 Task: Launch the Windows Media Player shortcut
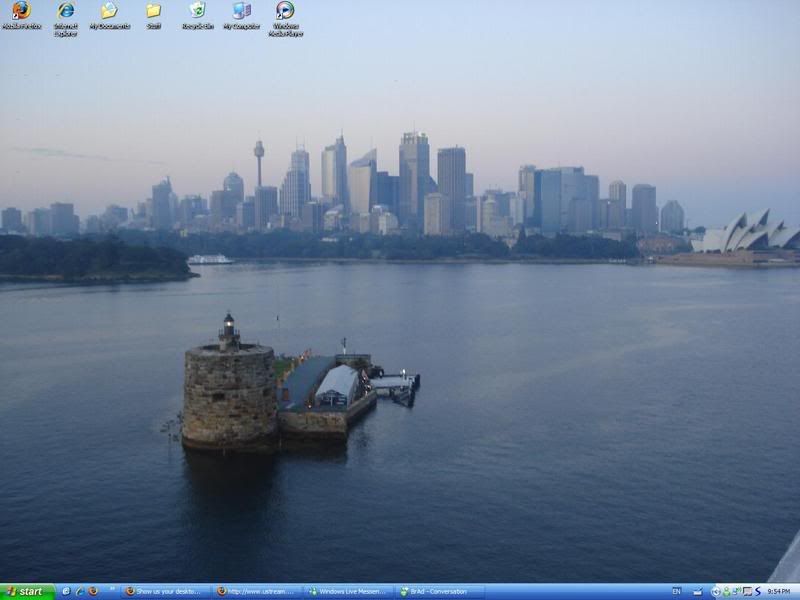286,19
